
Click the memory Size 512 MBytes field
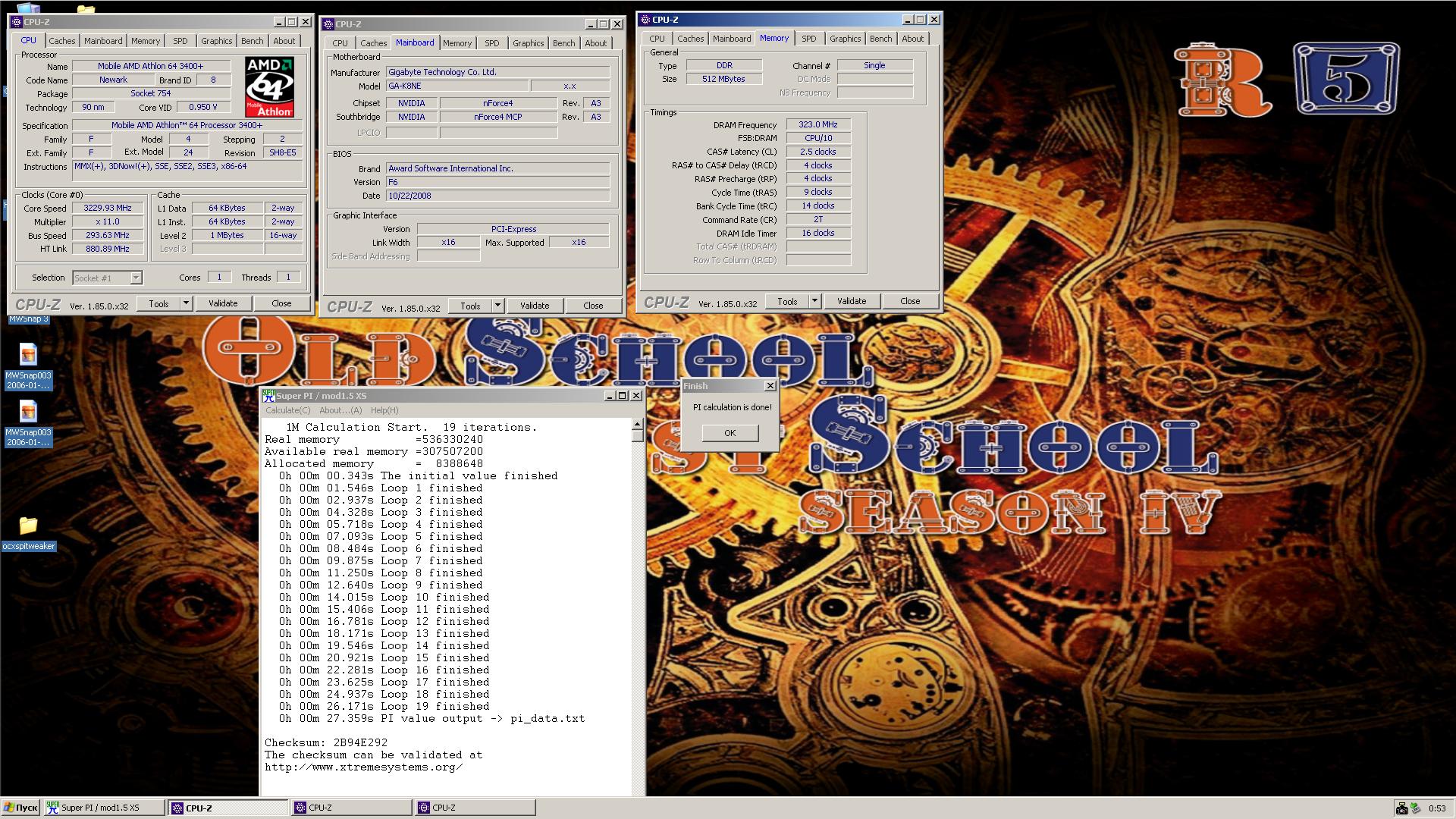pyautogui.click(x=724, y=79)
